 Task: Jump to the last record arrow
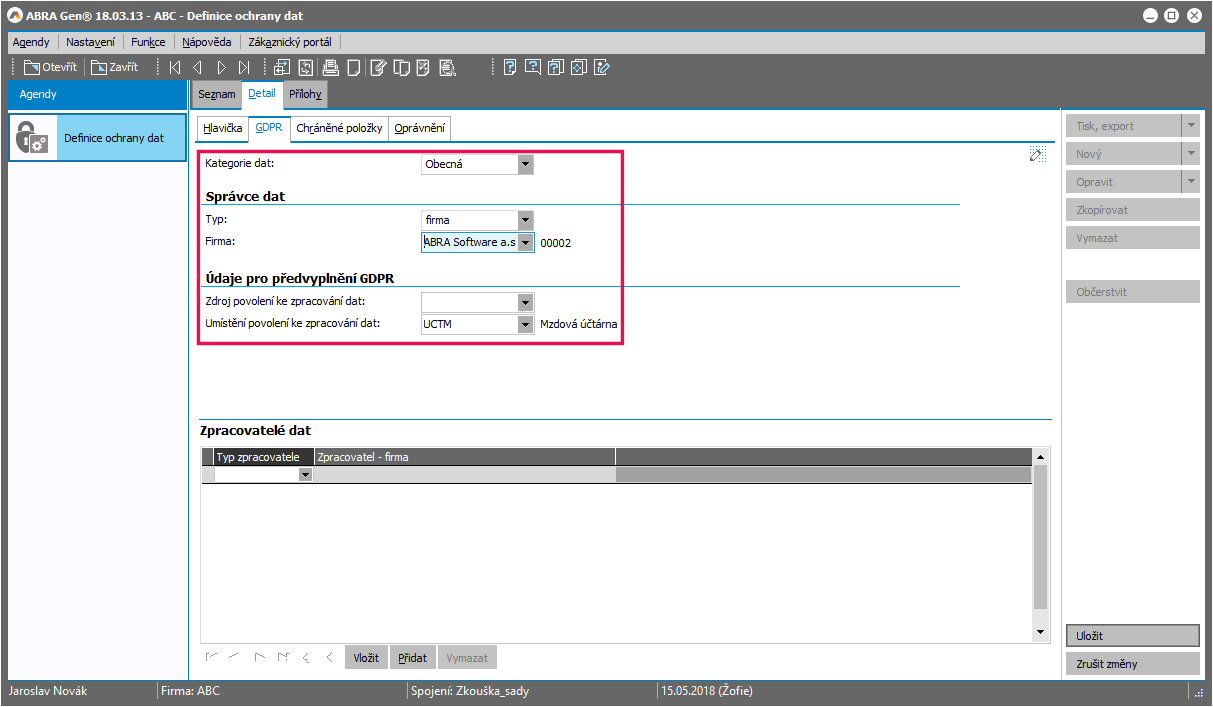click(244, 68)
